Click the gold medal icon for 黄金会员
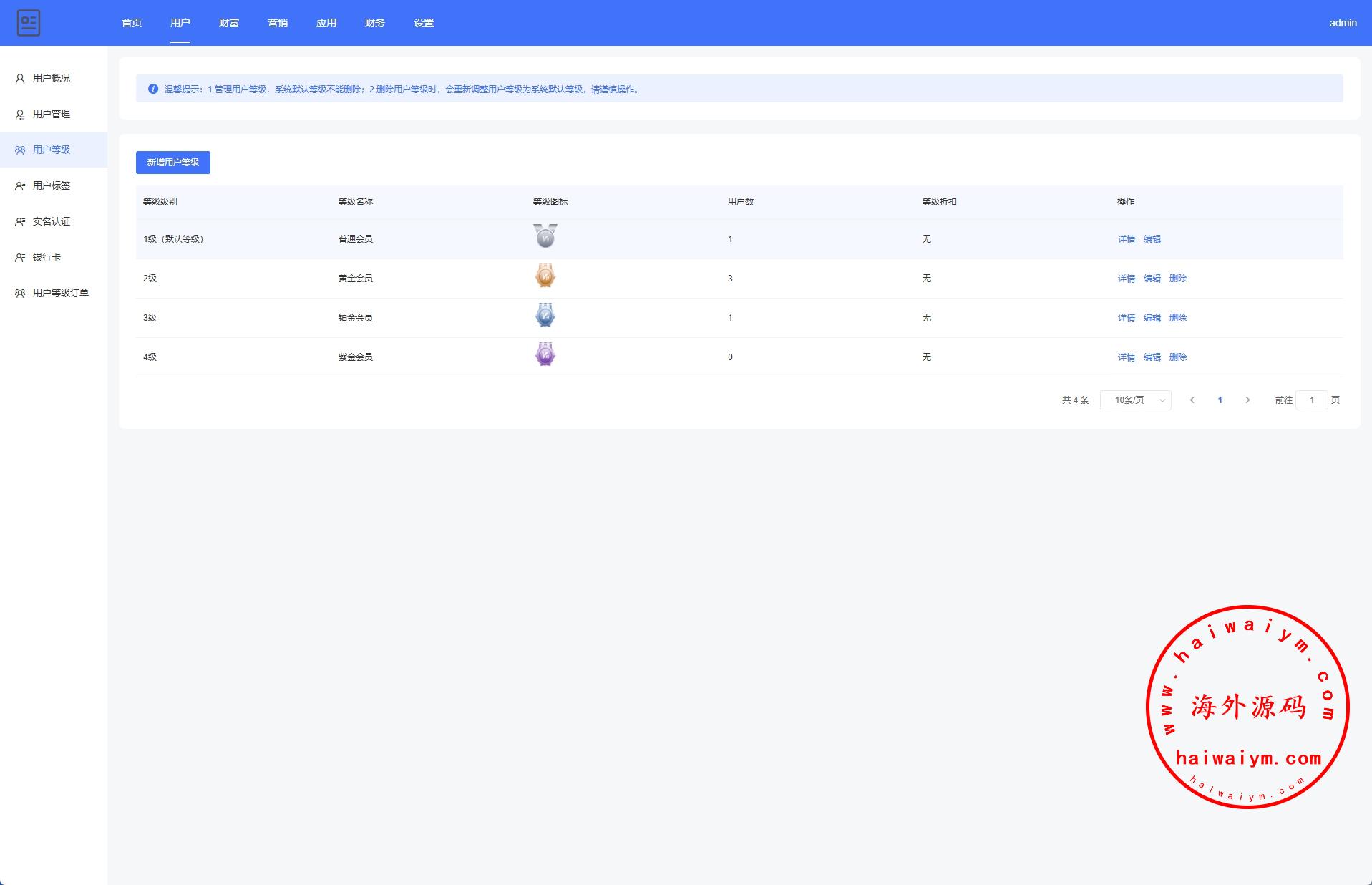 click(x=545, y=276)
